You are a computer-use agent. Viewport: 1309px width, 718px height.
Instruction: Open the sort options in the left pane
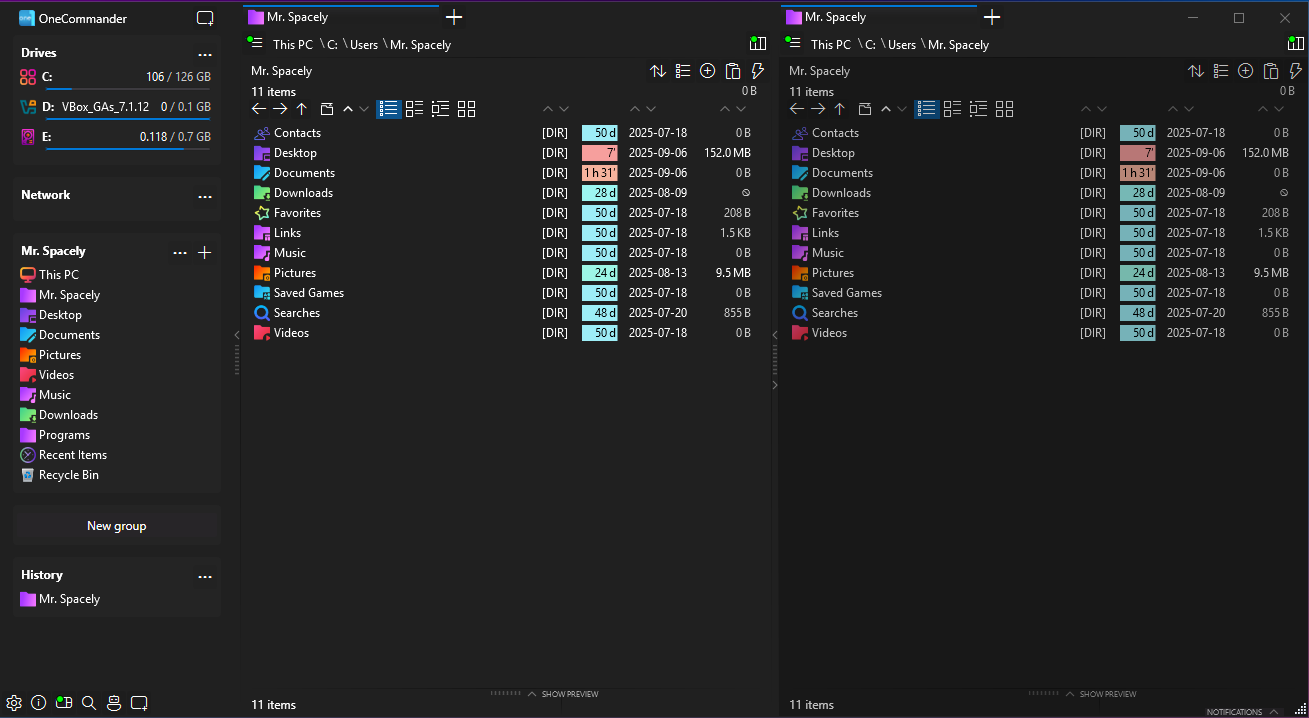coord(658,71)
